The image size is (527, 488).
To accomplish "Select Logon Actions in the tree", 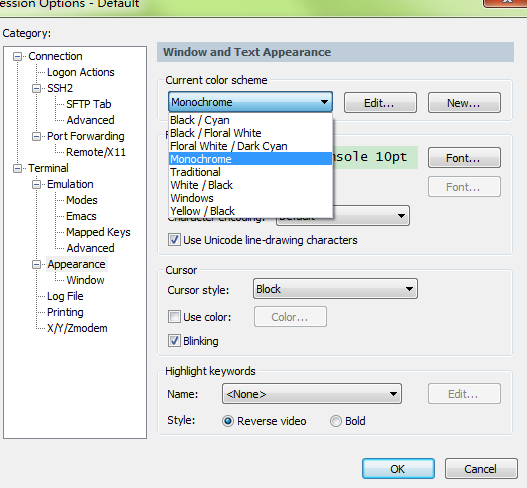I will click(81, 72).
